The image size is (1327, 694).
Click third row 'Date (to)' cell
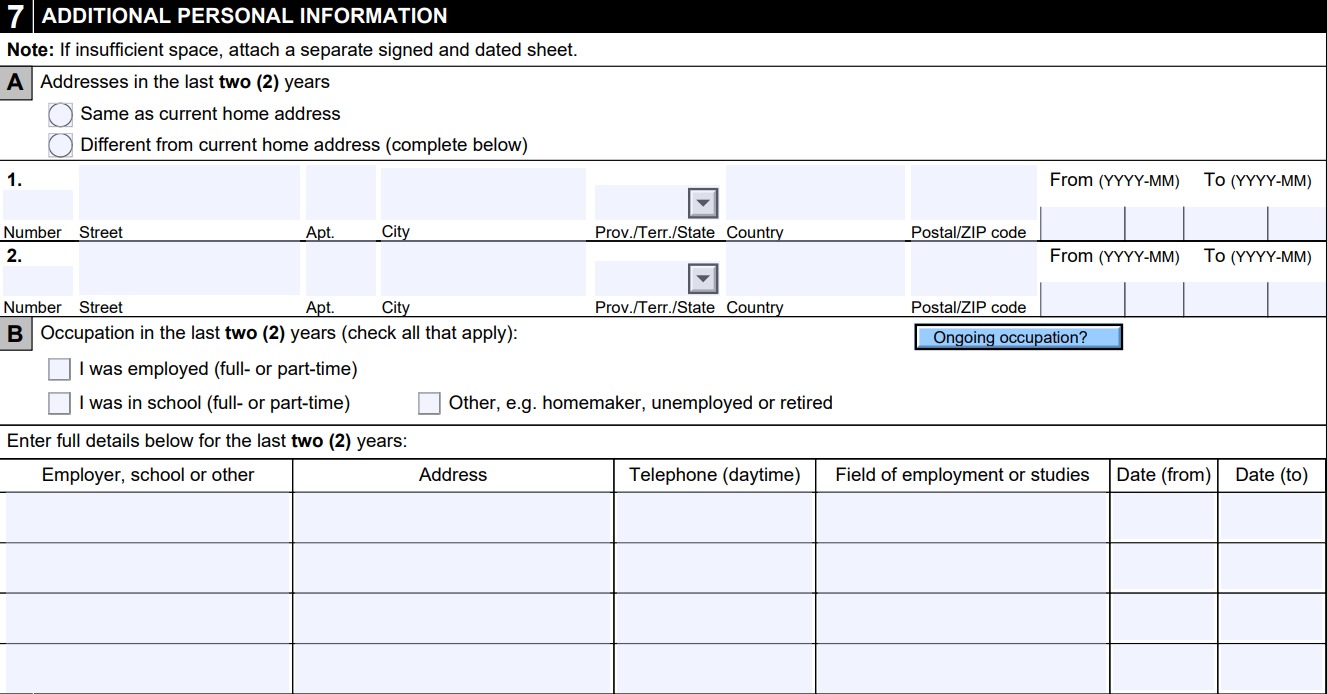coord(1272,618)
